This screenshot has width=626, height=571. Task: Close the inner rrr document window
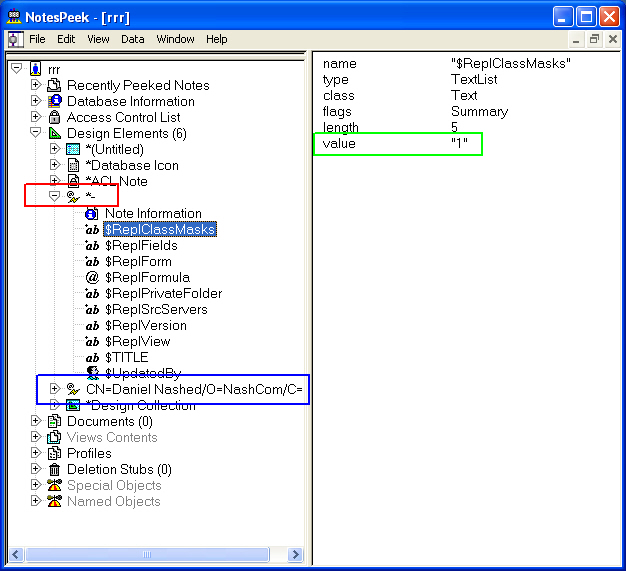pos(613,39)
